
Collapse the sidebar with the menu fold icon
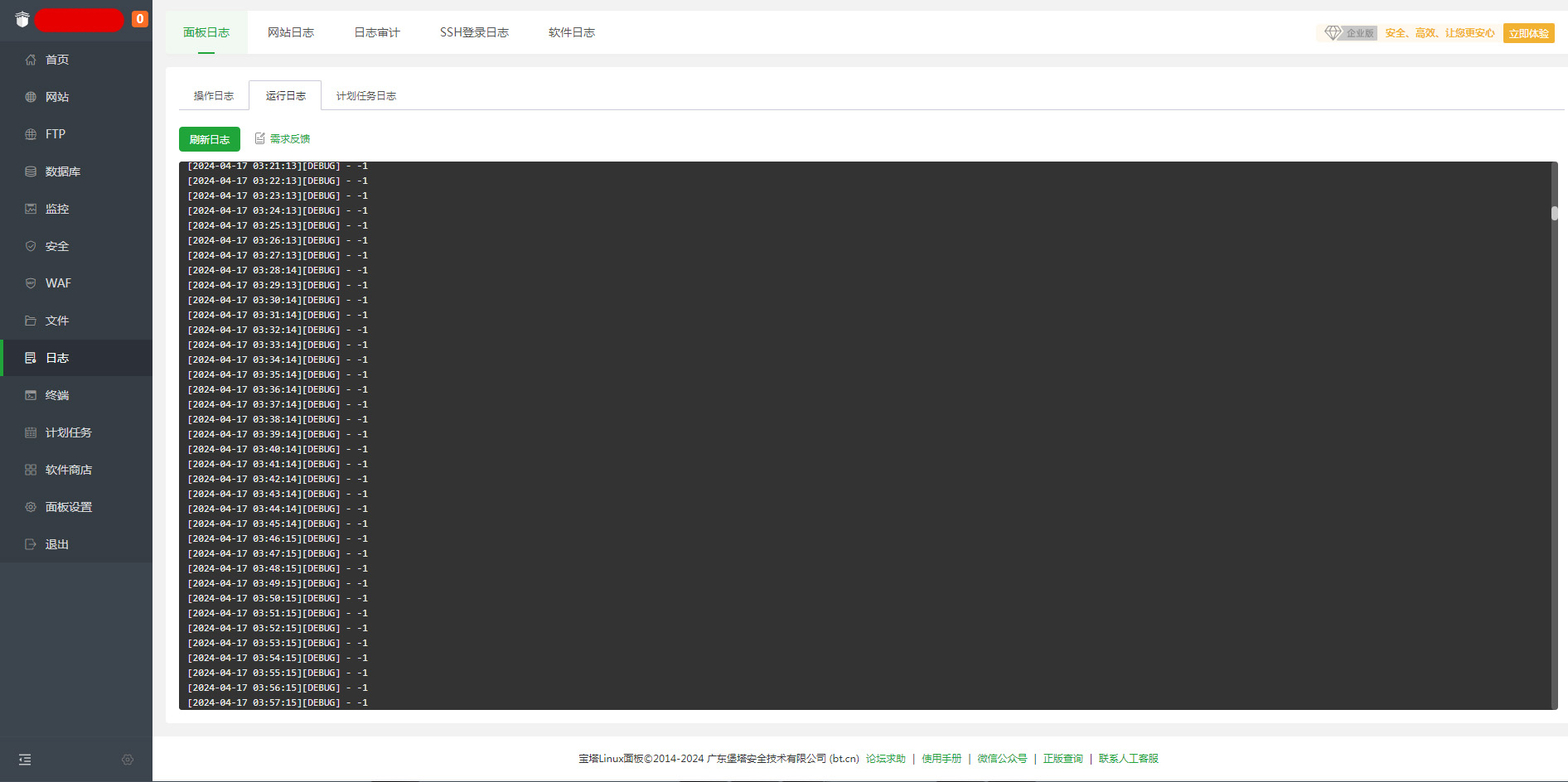coord(25,760)
